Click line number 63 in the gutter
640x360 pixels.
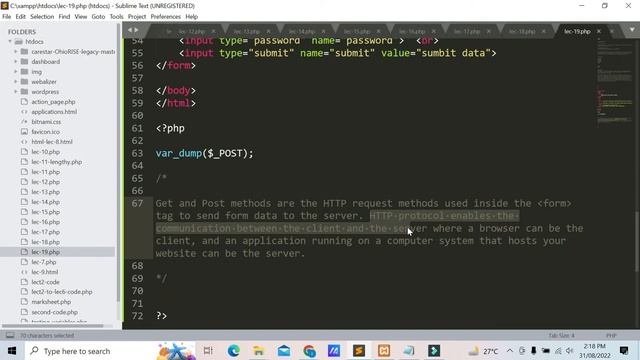point(138,153)
